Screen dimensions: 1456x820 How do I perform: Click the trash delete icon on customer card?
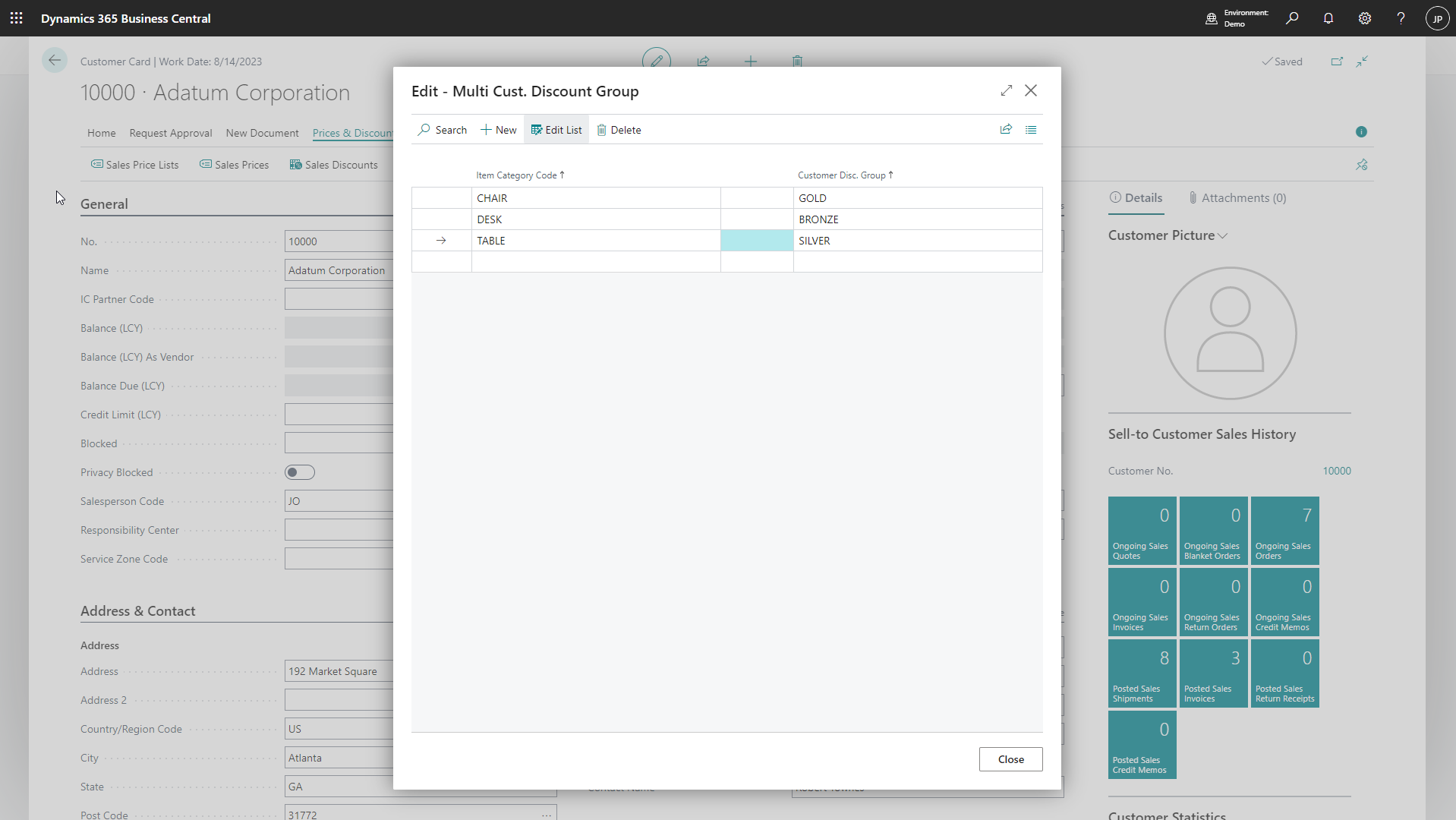click(x=797, y=61)
